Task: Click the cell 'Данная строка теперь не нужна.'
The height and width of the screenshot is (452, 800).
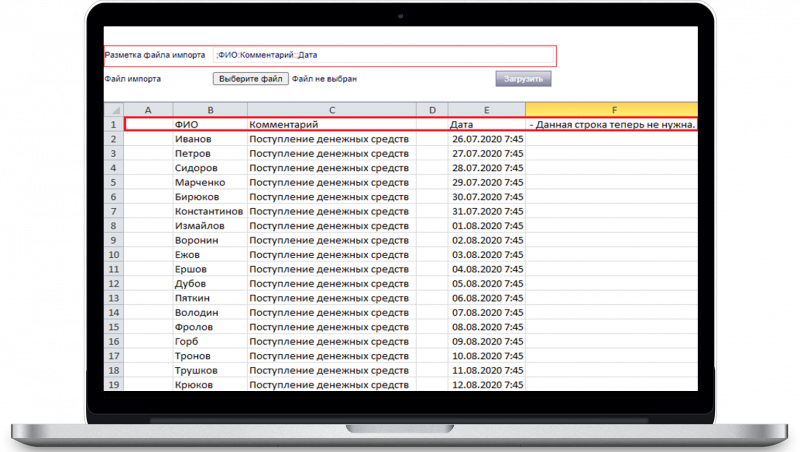Action: tap(612, 124)
